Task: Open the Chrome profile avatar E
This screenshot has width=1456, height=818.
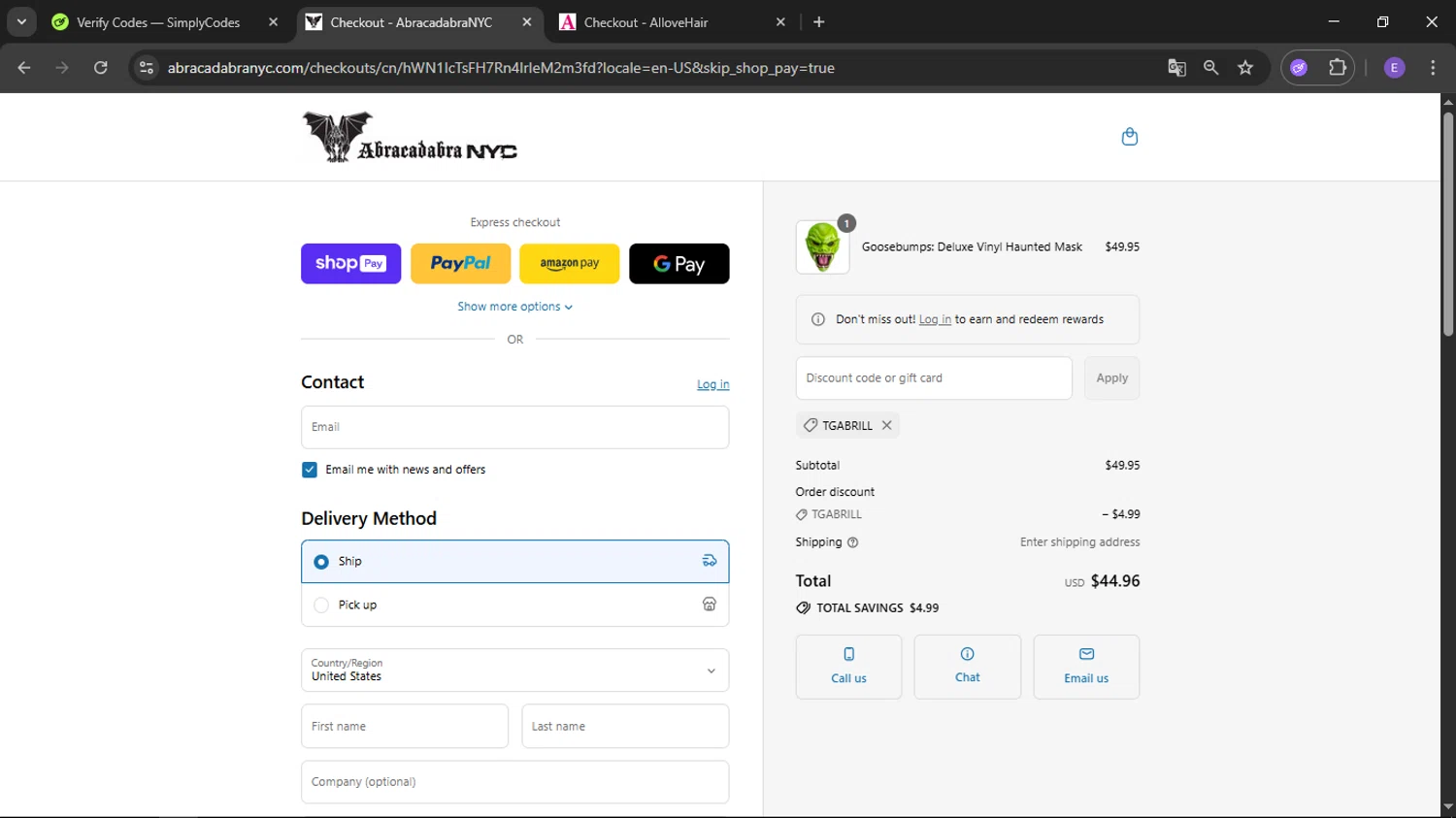Action: click(1394, 68)
